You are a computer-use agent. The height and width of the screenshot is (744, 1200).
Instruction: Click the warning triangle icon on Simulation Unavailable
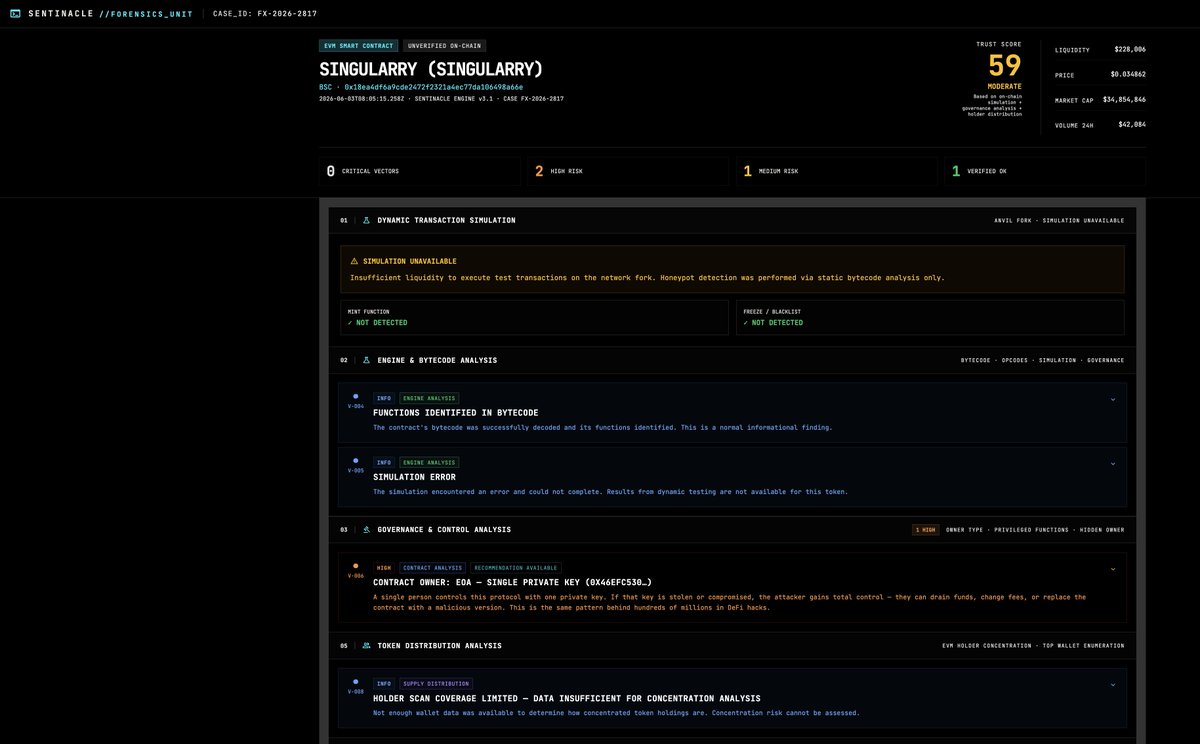pyautogui.click(x=354, y=261)
